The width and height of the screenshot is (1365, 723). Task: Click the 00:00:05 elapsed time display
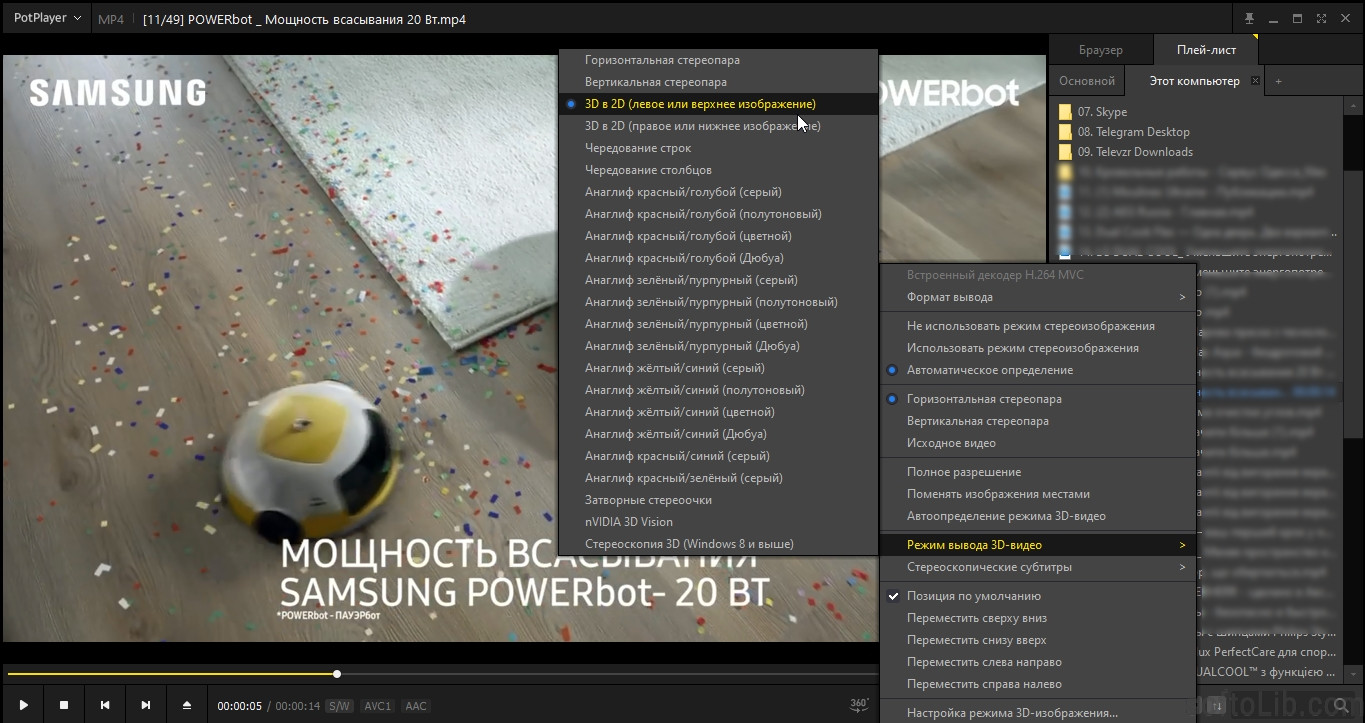(x=240, y=706)
